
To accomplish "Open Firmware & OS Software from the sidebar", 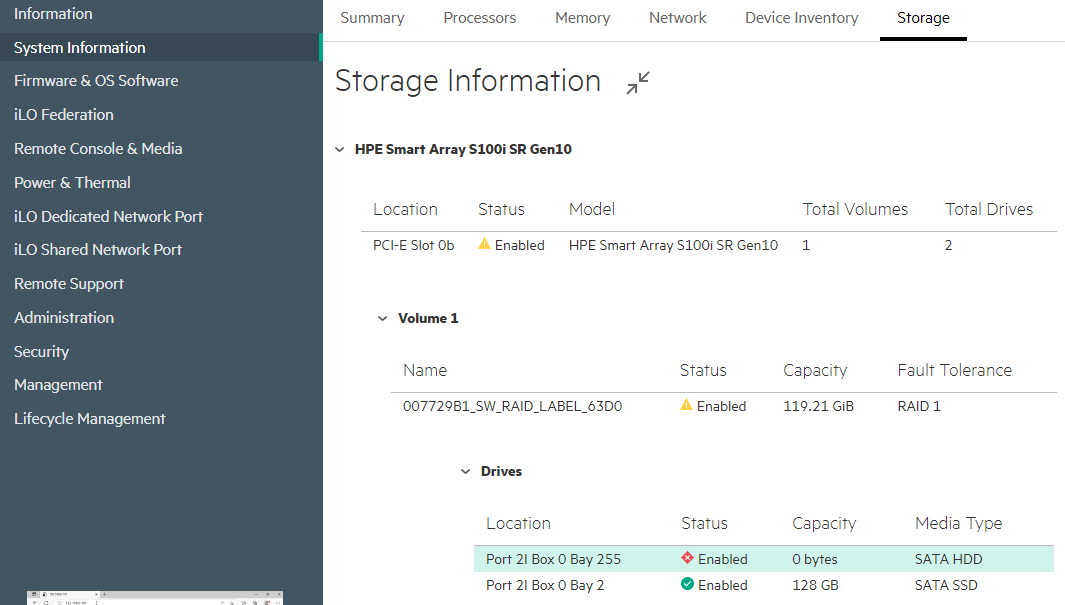I will (96, 80).
